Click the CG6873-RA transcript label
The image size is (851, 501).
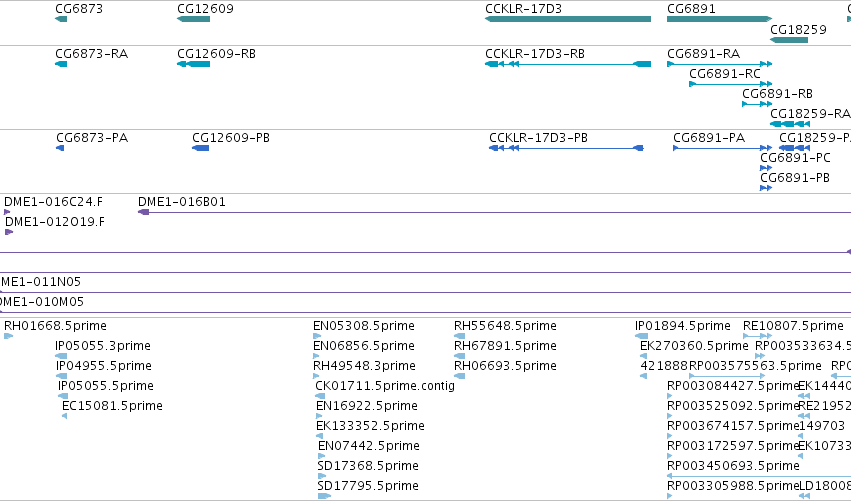point(92,54)
